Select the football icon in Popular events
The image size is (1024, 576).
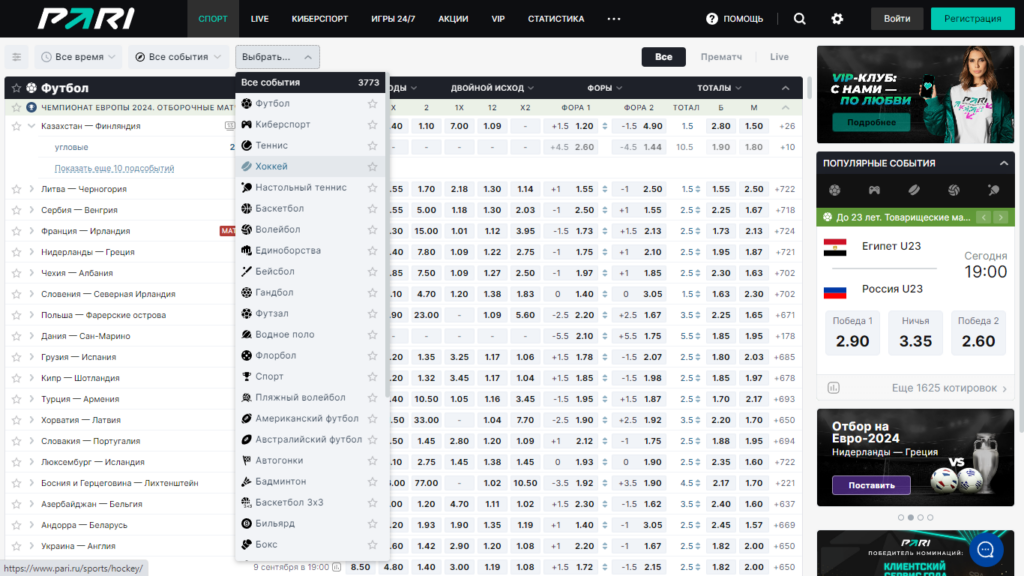(x=835, y=190)
